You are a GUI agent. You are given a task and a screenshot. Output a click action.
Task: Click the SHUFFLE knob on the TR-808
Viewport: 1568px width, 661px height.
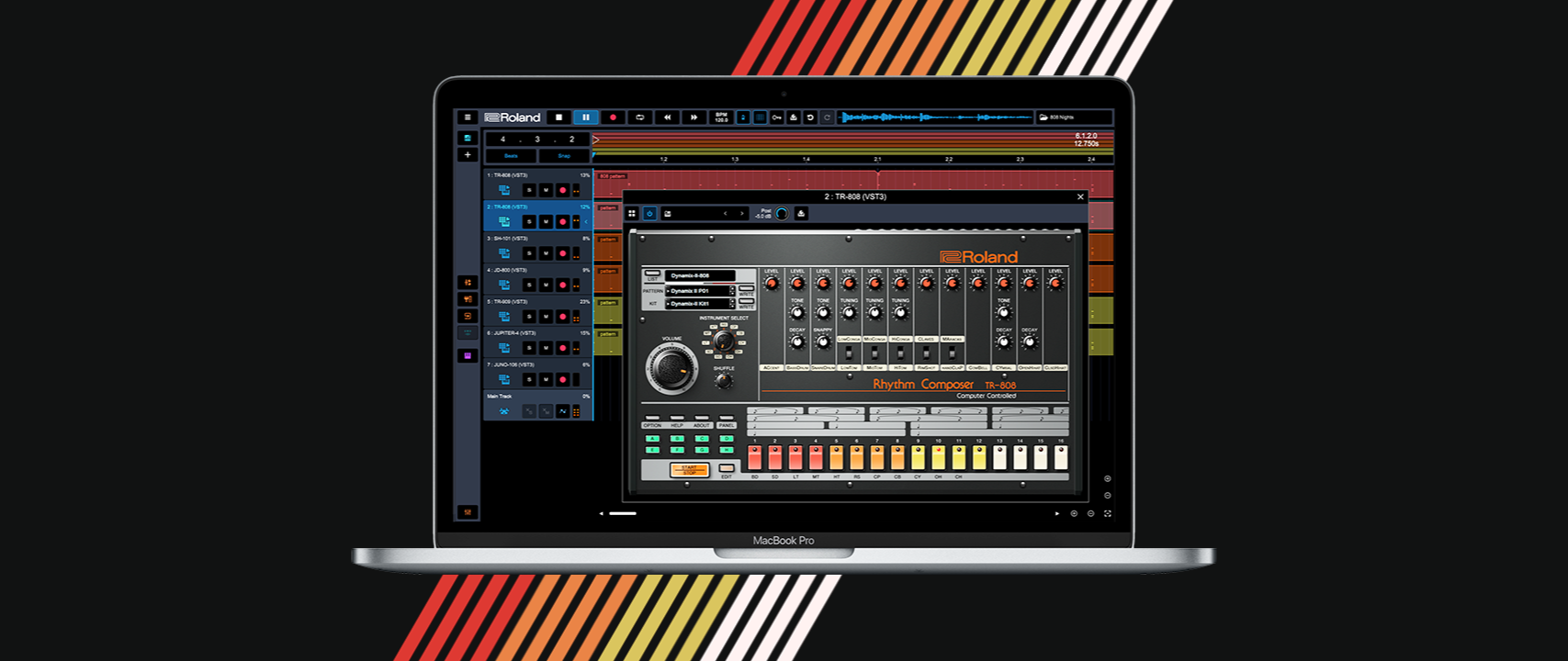pyautogui.click(x=724, y=379)
